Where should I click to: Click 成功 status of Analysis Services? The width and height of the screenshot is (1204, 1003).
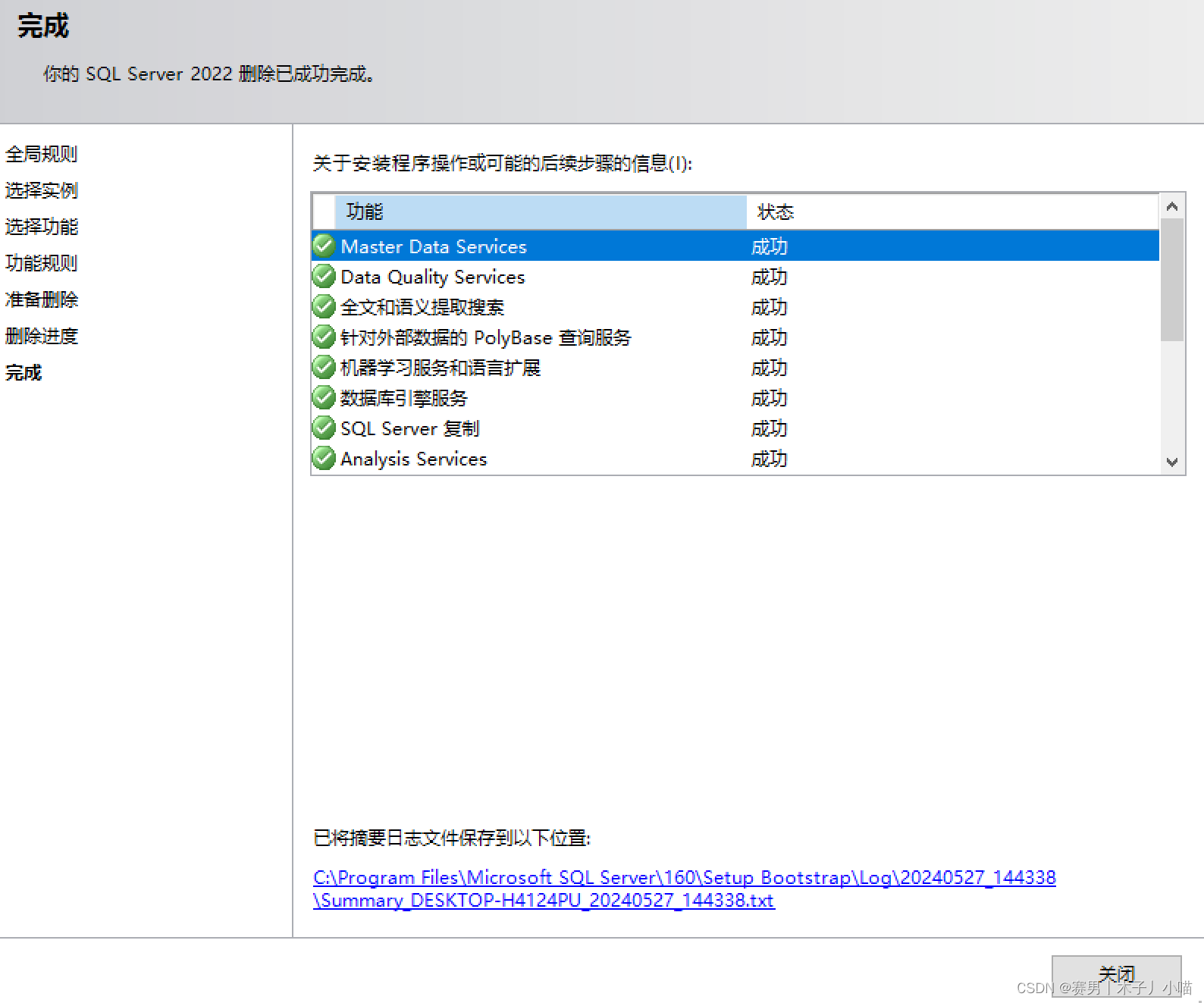769,459
